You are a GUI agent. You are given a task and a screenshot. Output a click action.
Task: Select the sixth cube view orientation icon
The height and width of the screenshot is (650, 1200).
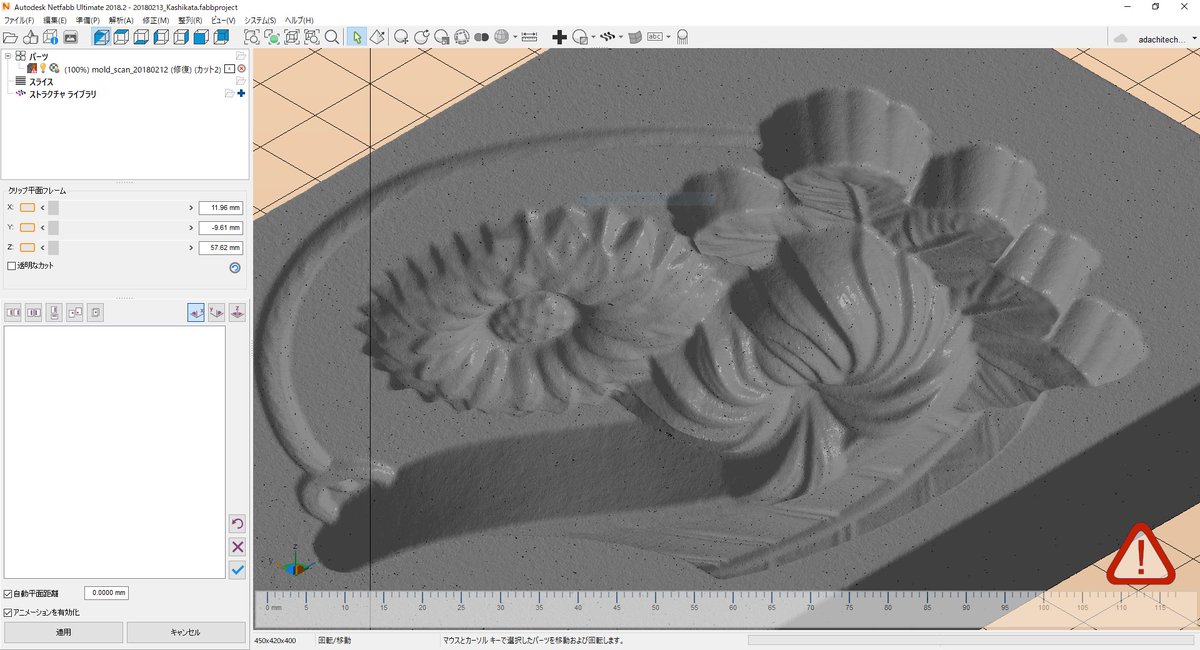click(201, 37)
